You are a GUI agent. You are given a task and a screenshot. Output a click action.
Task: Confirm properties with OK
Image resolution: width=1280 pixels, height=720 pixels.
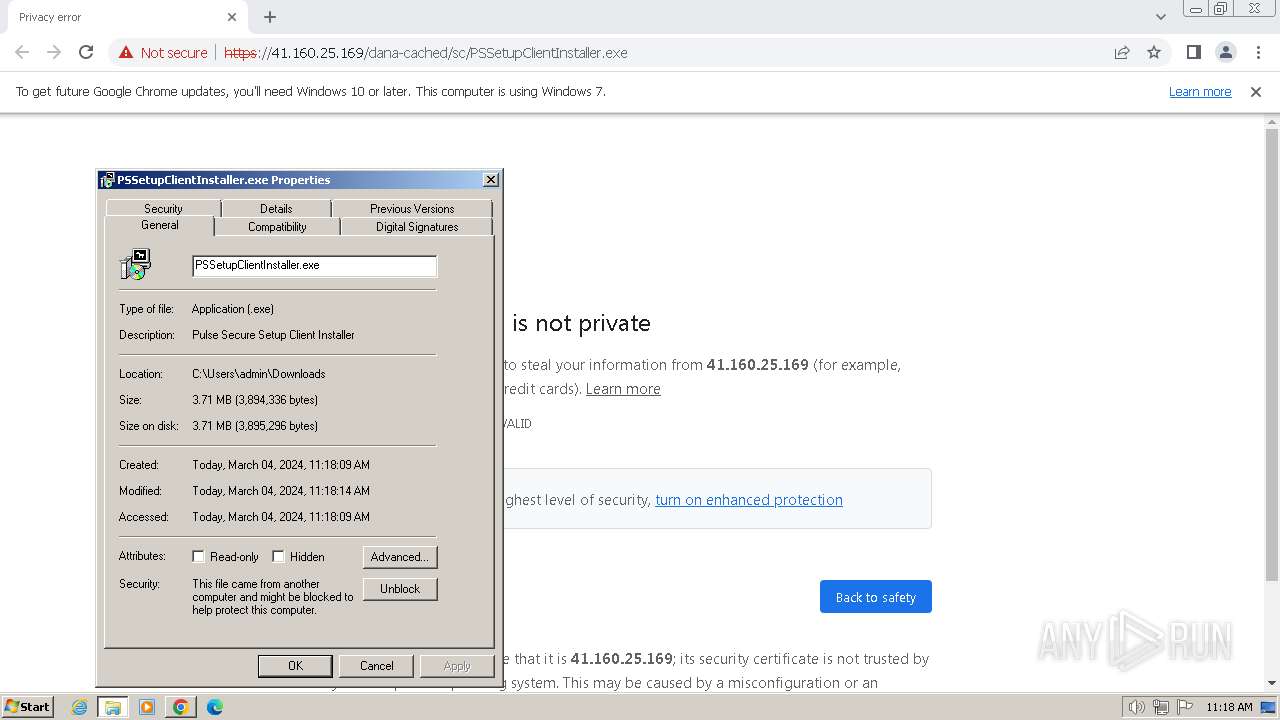pos(295,666)
